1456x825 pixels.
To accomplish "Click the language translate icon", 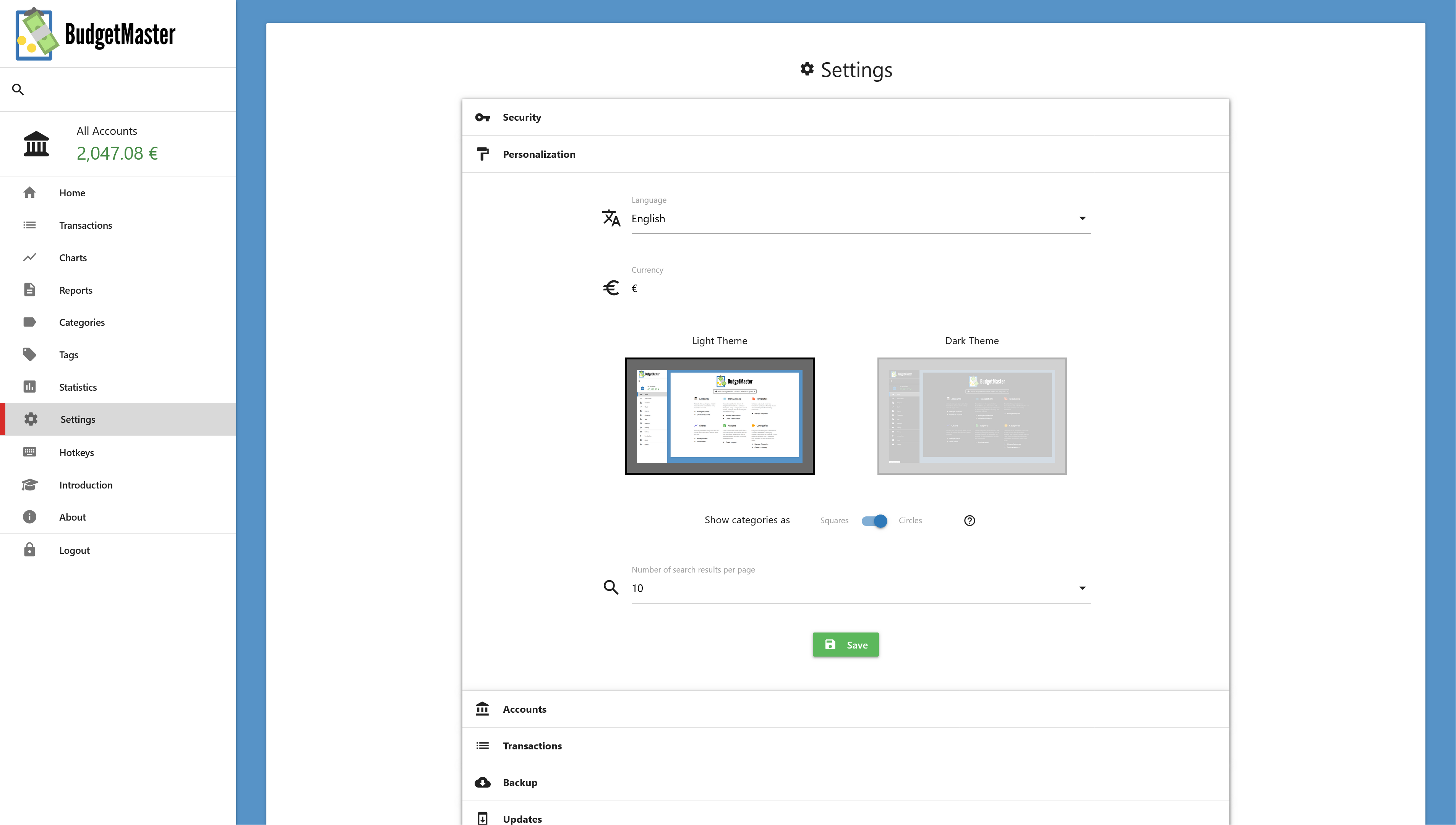I will point(611,218).
